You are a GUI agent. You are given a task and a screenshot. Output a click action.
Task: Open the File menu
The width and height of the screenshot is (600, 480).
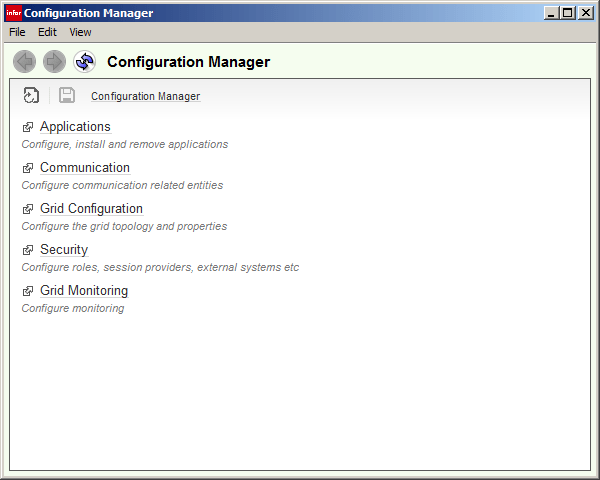pyautogui.click(x=17, y=32)
